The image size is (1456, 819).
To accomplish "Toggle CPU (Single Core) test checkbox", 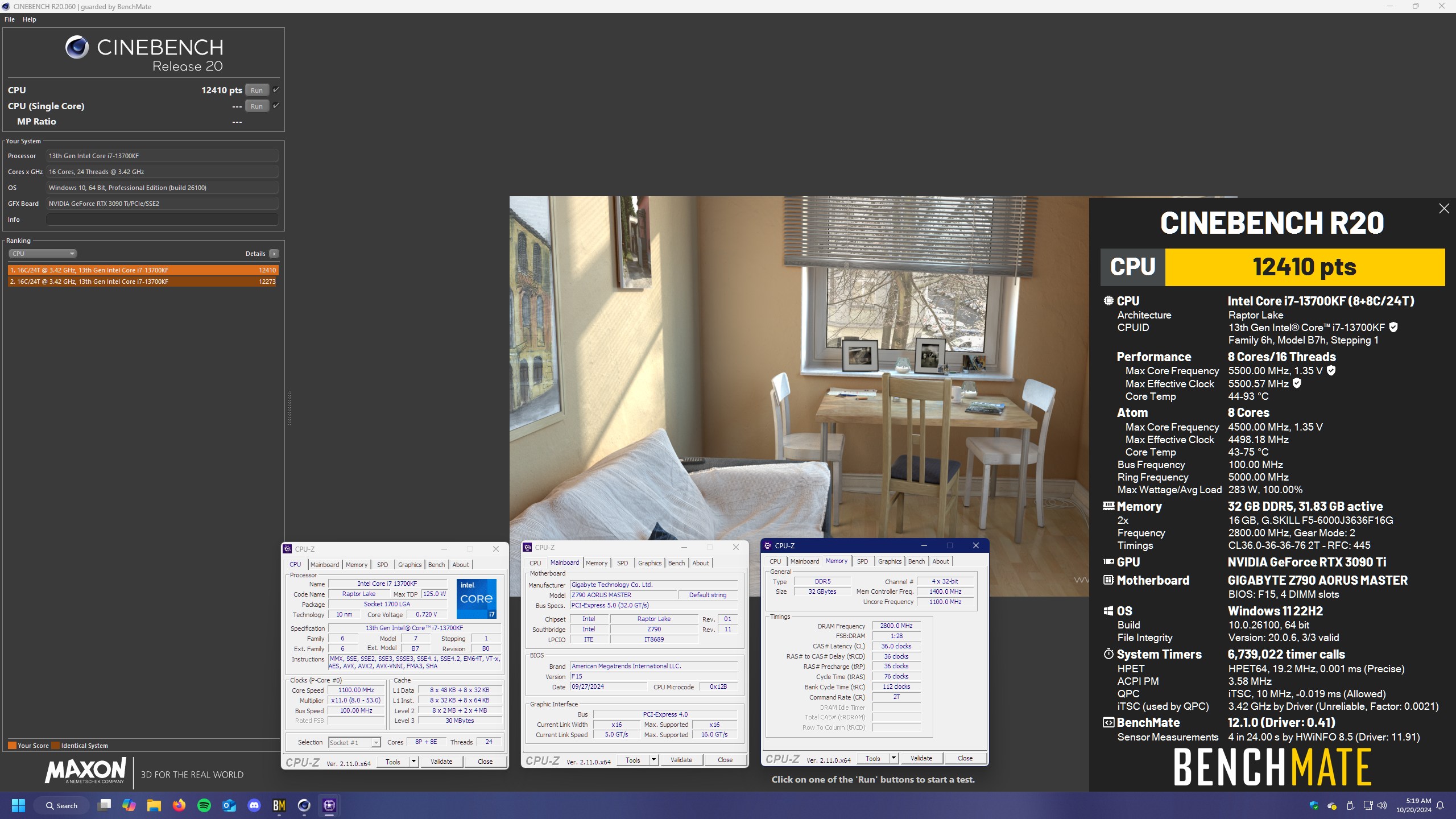I will pyautogui.click(x=276, y=106).
